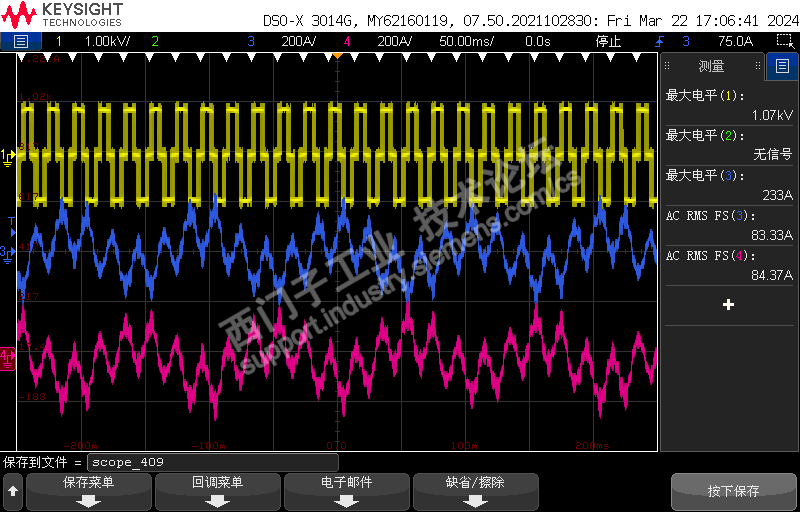The height and width of the screenshot is (512, 800).
Task: Click the -200m time axis label
Action: tap(81, 446)
